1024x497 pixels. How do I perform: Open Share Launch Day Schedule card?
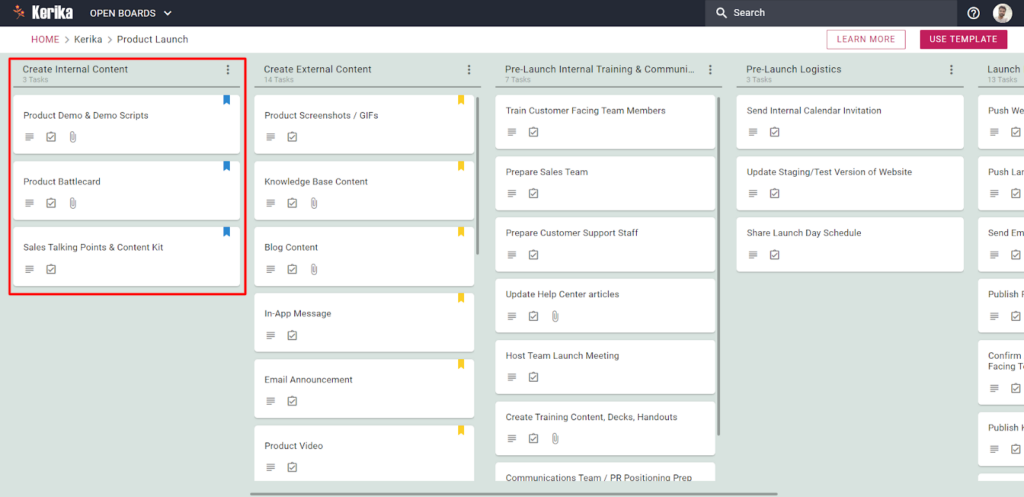tap(850, 244)
